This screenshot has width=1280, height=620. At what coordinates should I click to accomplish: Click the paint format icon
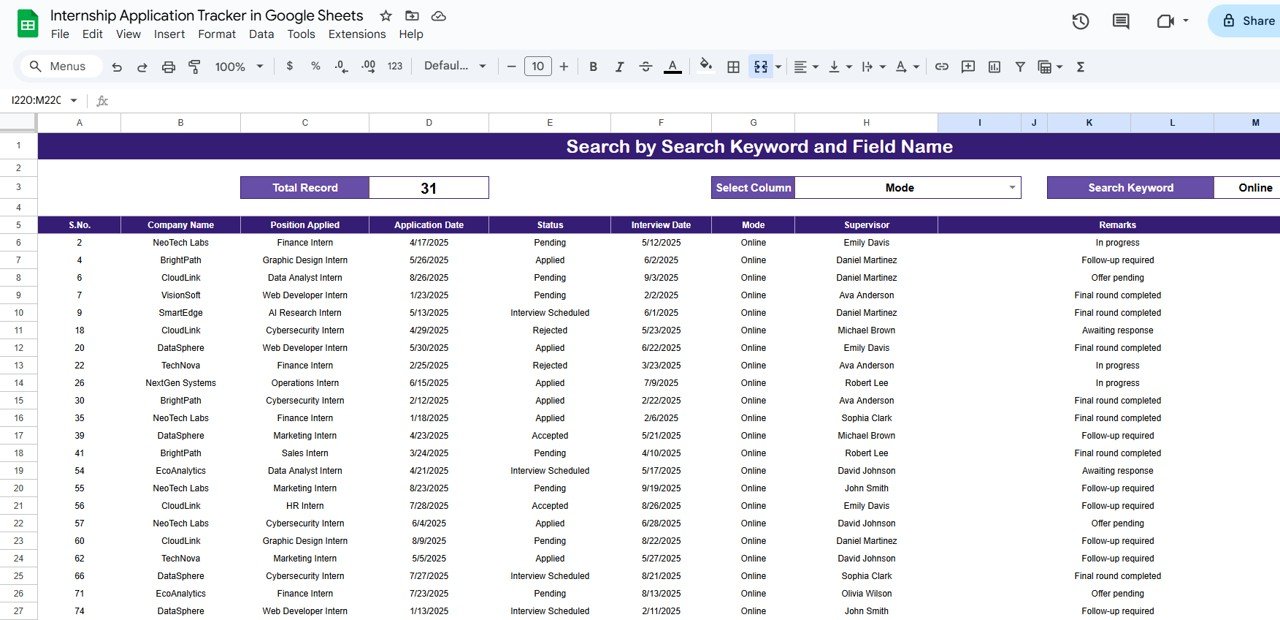(x=194, y=67)
